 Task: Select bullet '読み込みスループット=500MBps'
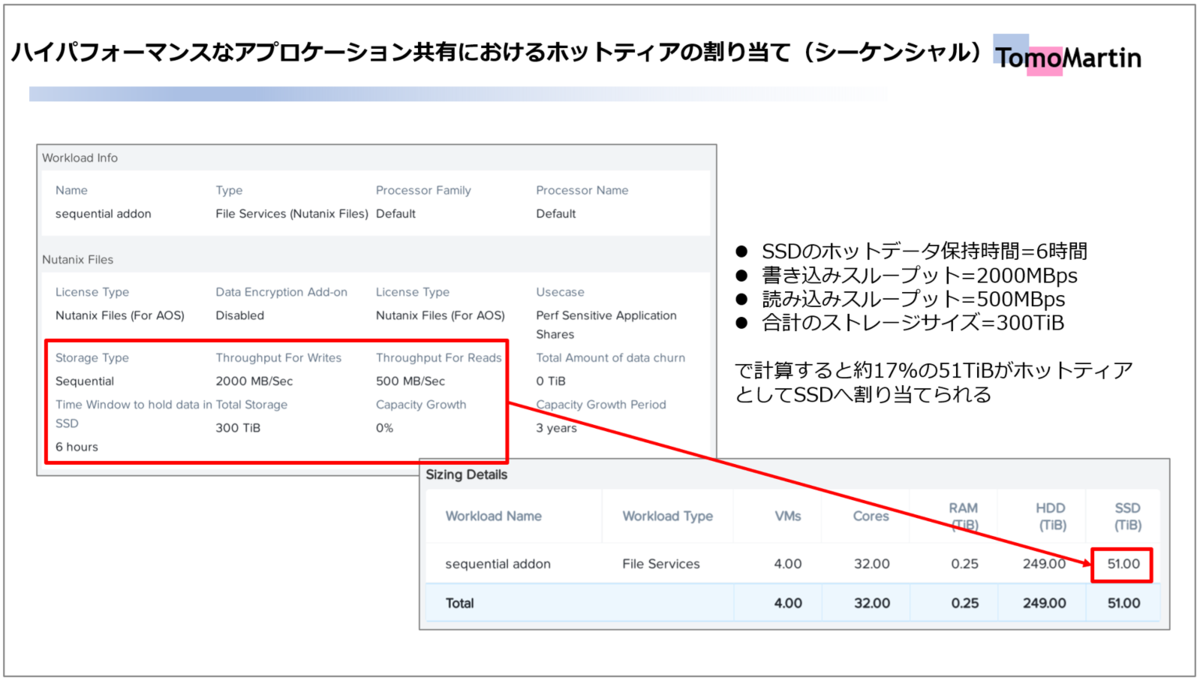(899, 299)
